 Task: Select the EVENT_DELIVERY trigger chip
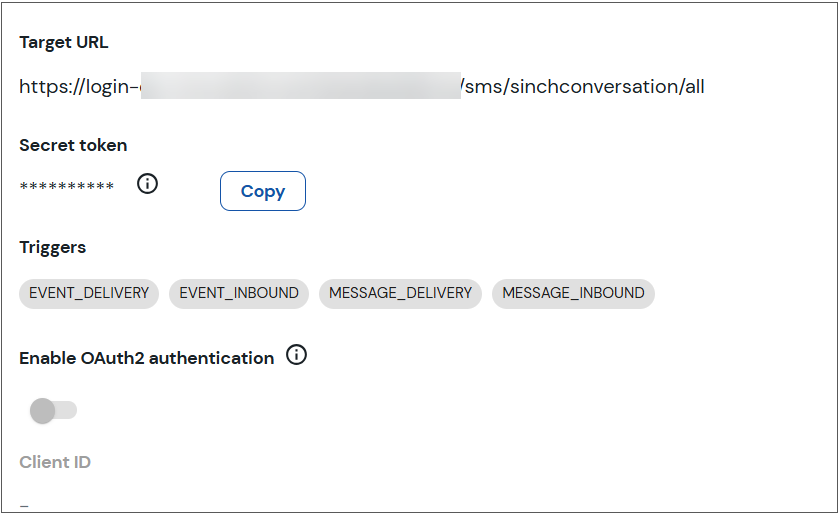pyautogui.click(x=89, y=293)
